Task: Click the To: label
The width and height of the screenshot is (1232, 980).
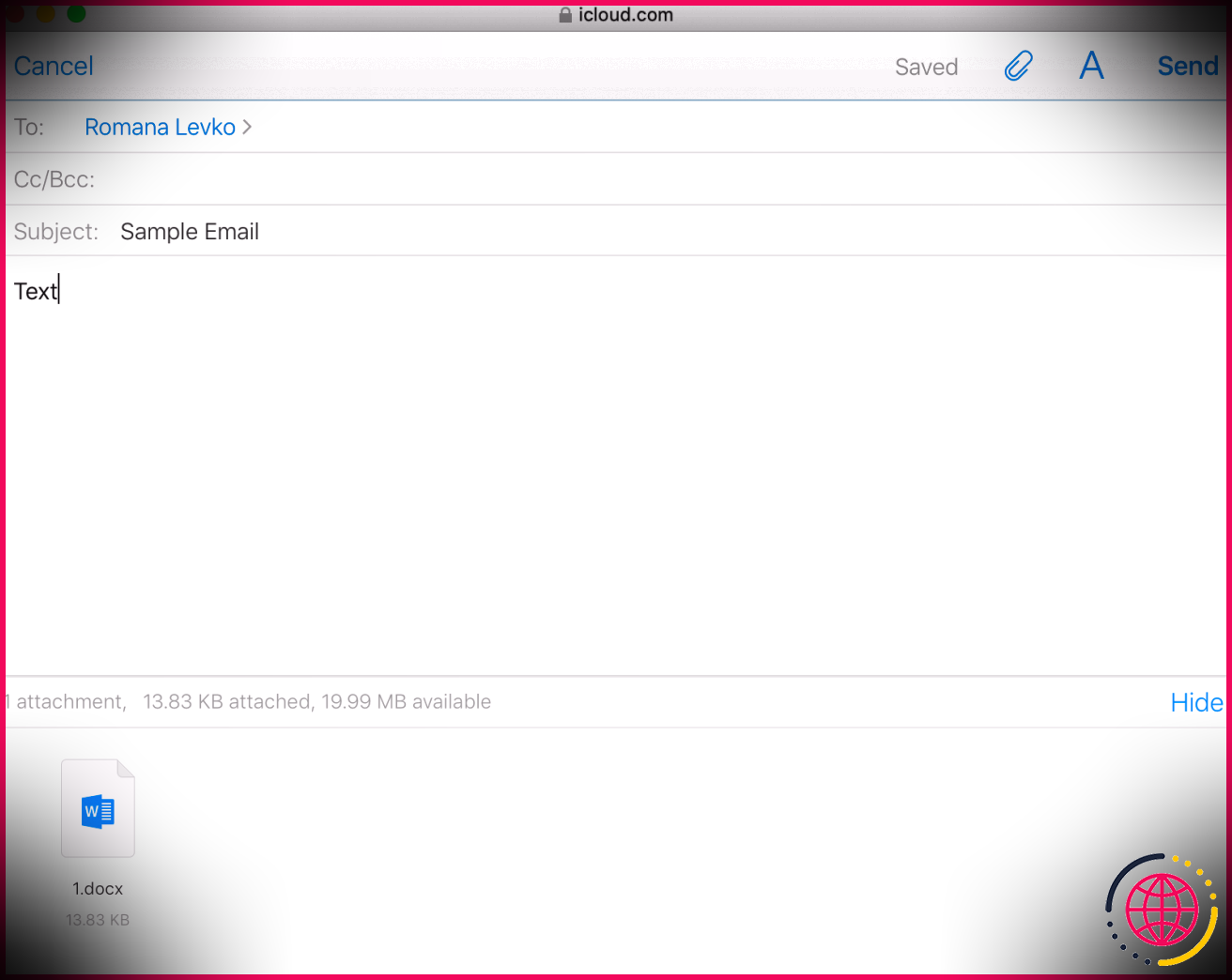Action: (x=29, y=127)
